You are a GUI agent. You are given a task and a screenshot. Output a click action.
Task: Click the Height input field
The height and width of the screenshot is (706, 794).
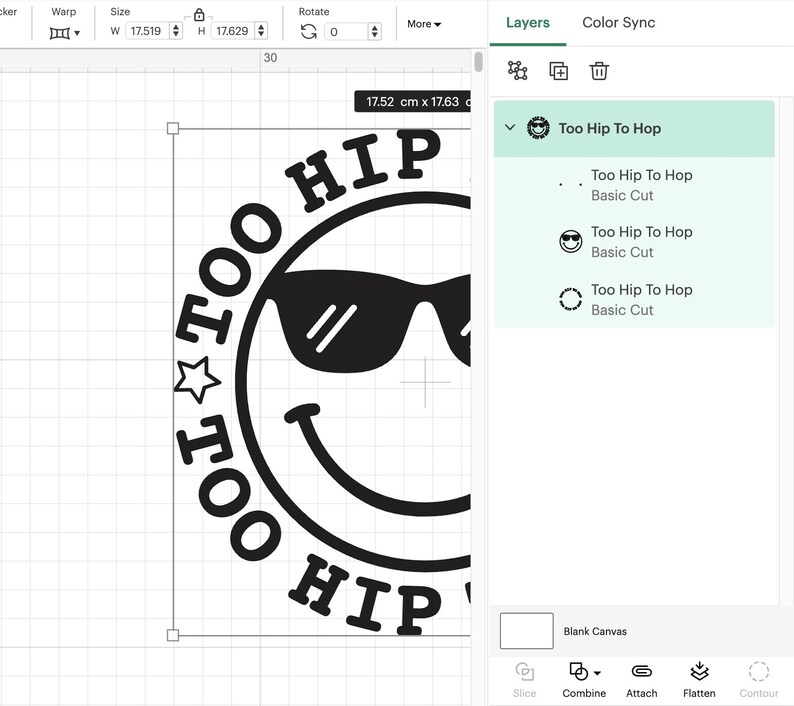pyautogui.click(x=233, y=31)
